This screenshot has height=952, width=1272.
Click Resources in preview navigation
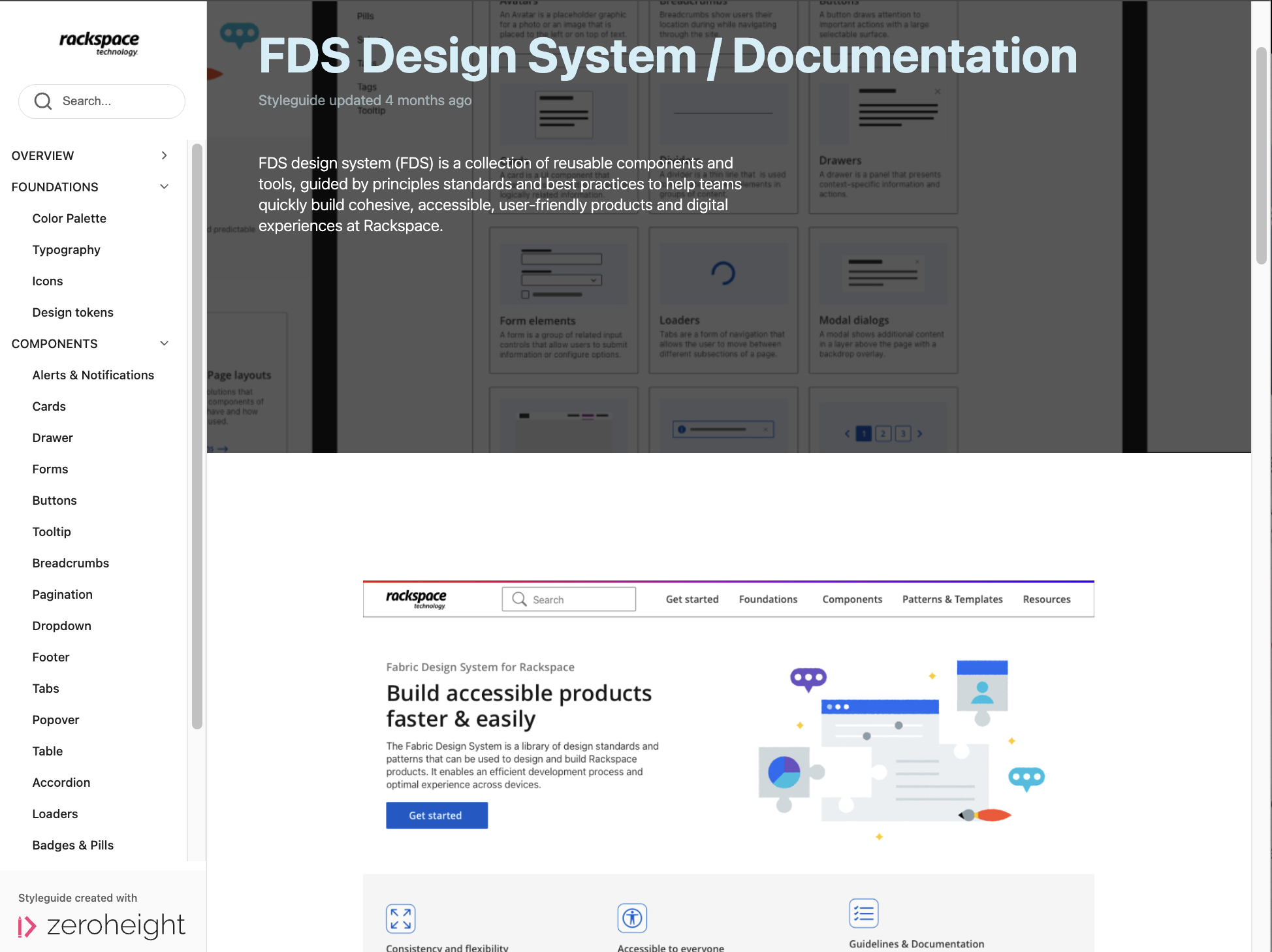[1046, 599]
